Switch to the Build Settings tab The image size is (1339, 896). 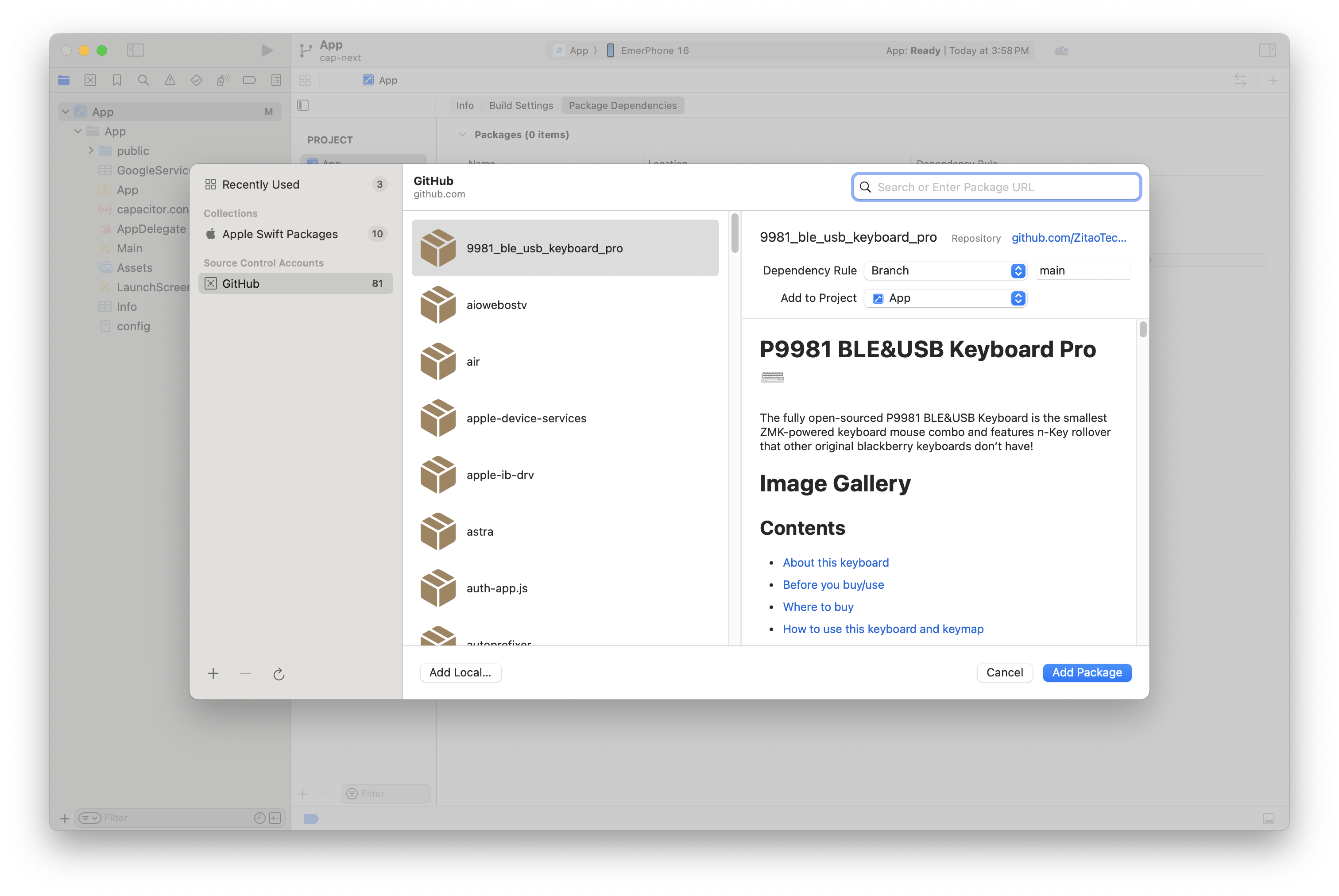521,105
